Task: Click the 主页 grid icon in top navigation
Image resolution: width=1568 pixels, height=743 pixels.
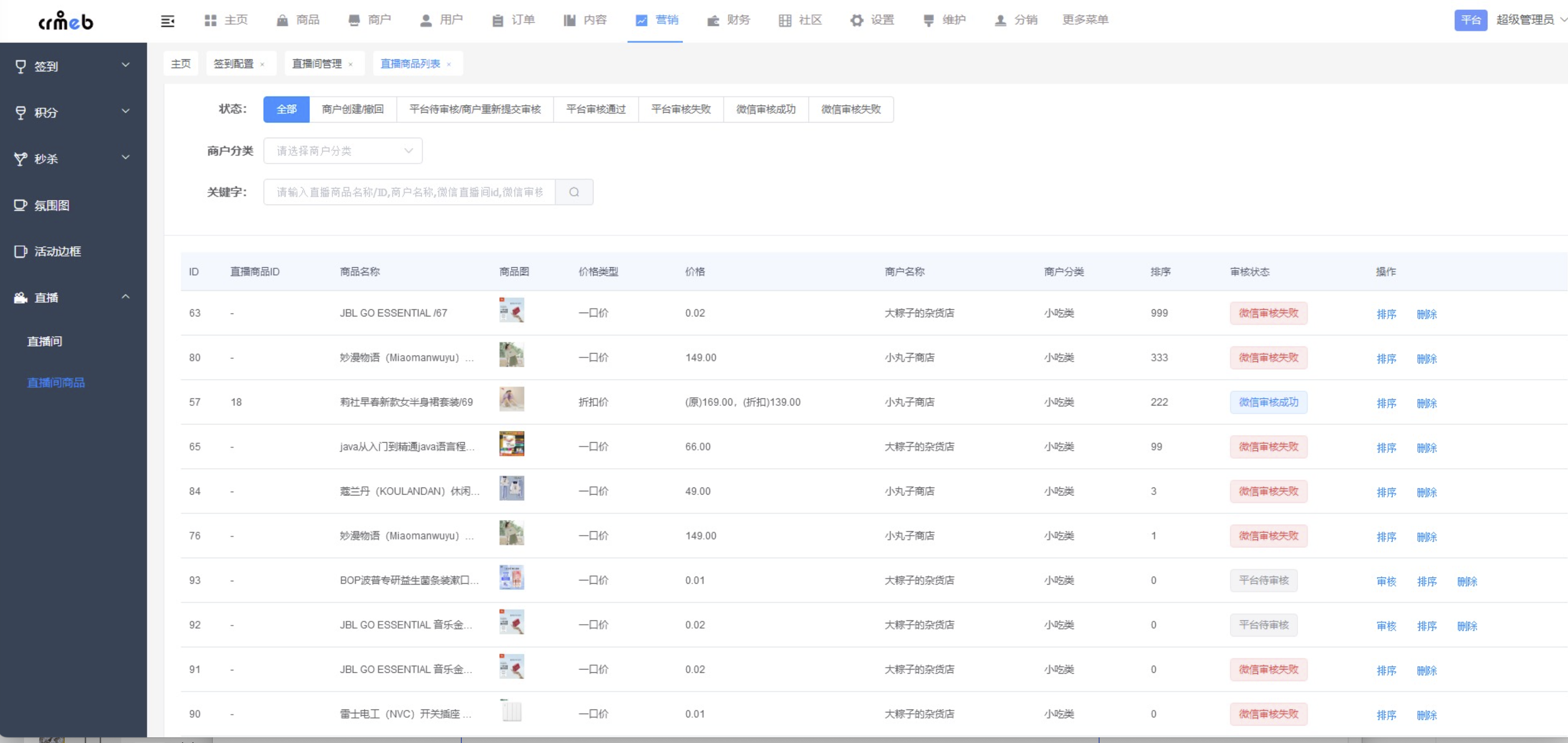Action: tap(210, 20)
